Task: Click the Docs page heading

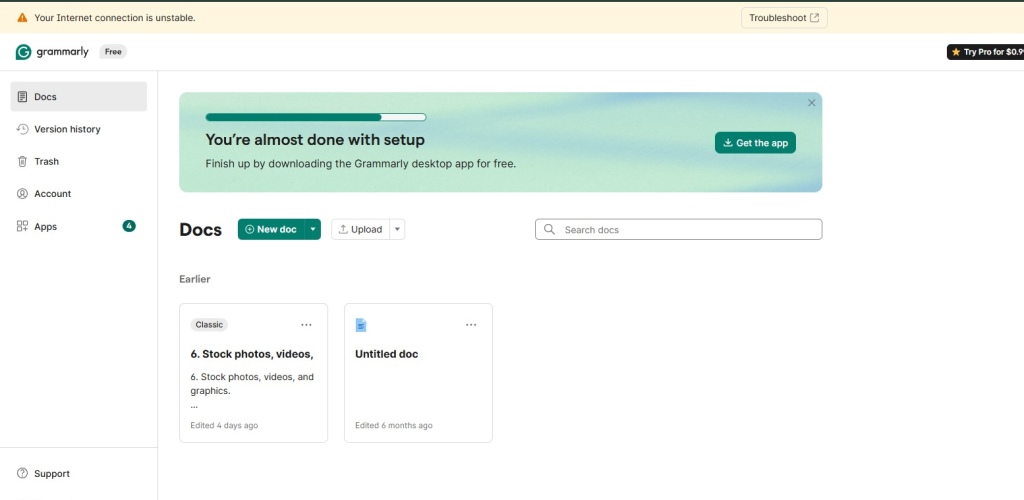Action: pyautogui.click(x=200, y=229)
